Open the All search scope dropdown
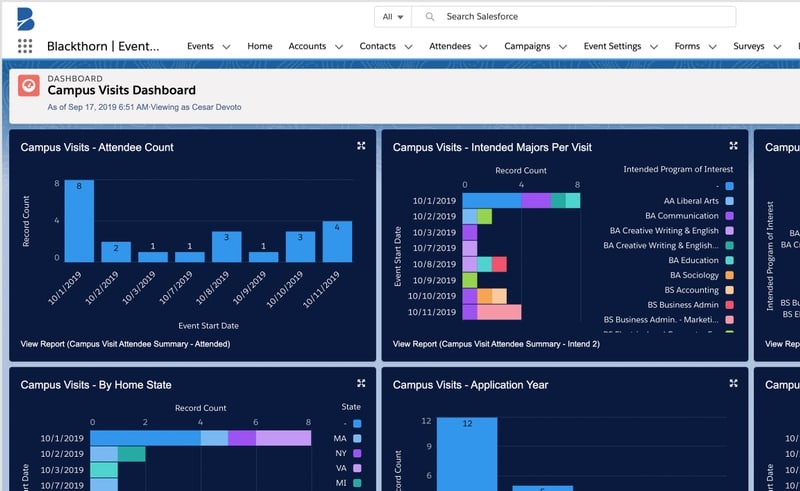Viewport: 800px width, 491px height. tap(393, 17)
